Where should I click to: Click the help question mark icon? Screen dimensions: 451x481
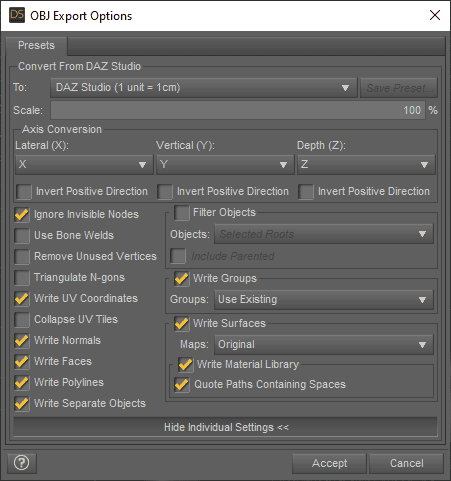coord(22,463)
